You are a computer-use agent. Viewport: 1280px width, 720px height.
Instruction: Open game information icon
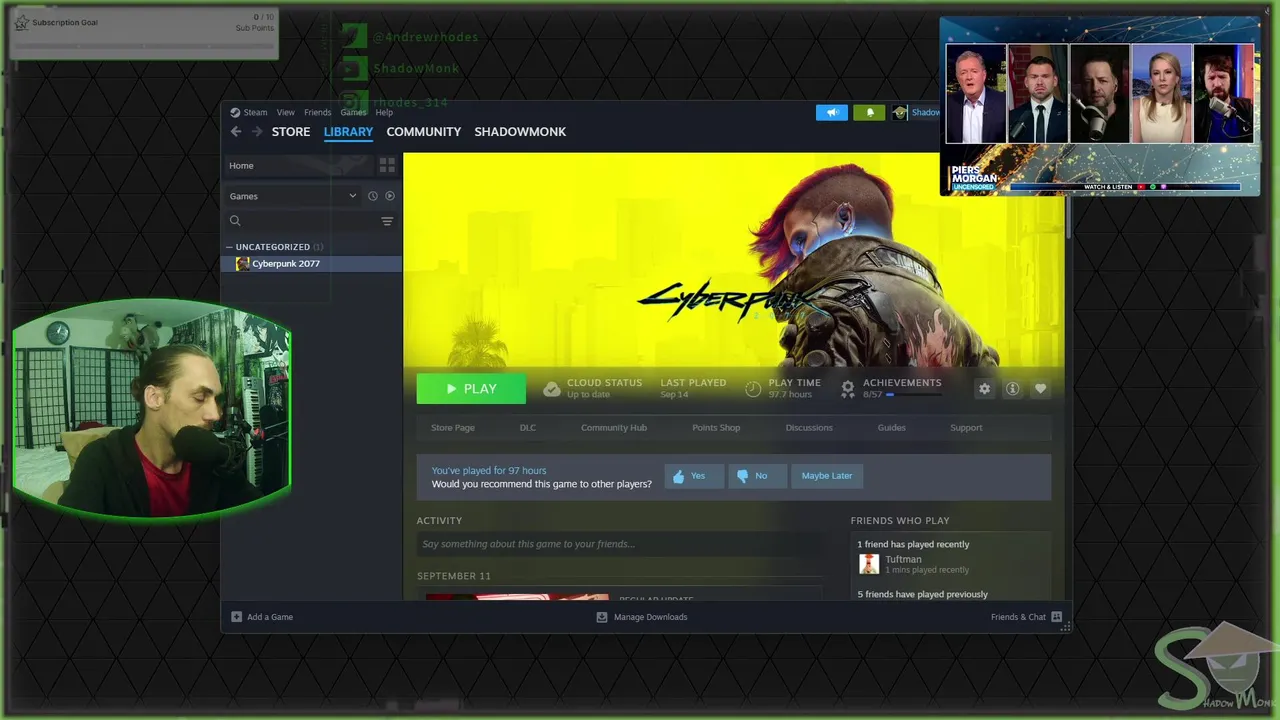tap(1012, 389)
